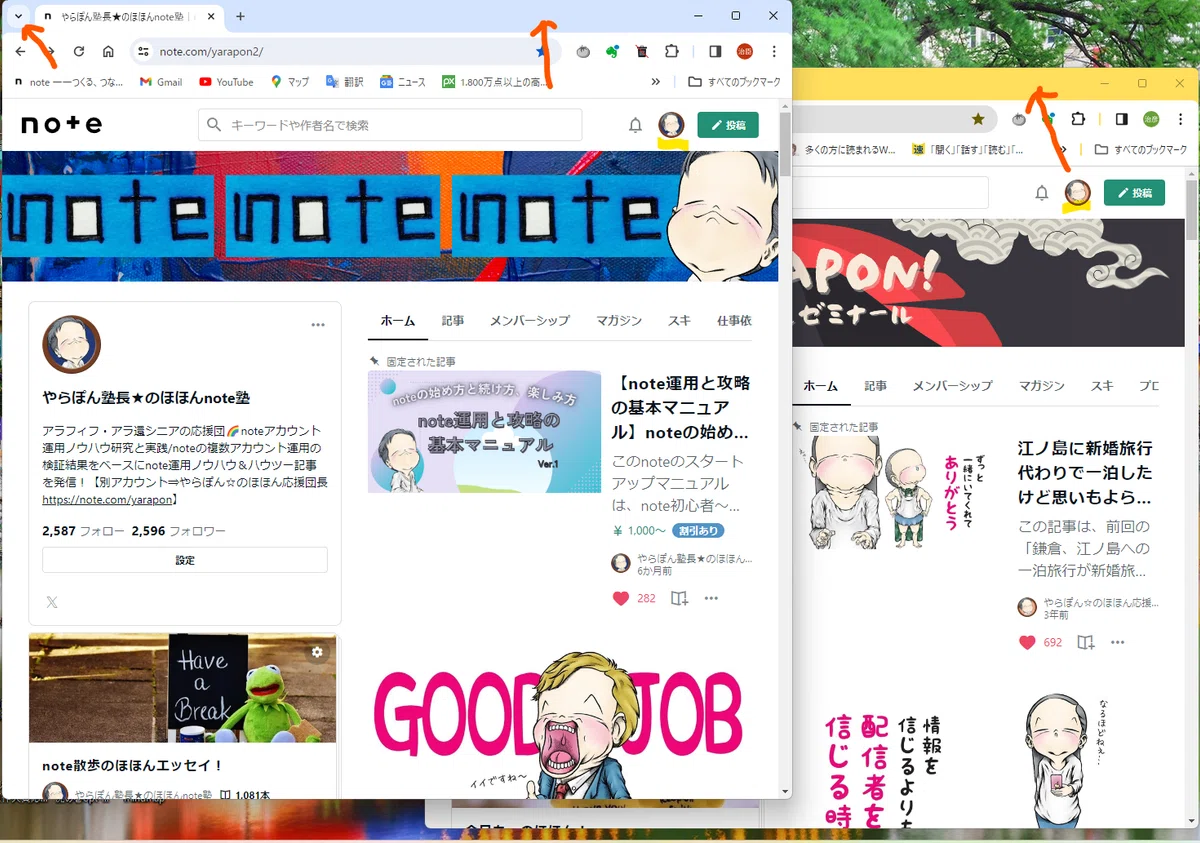Open the account avatar menu in the front window

[671, 125]
